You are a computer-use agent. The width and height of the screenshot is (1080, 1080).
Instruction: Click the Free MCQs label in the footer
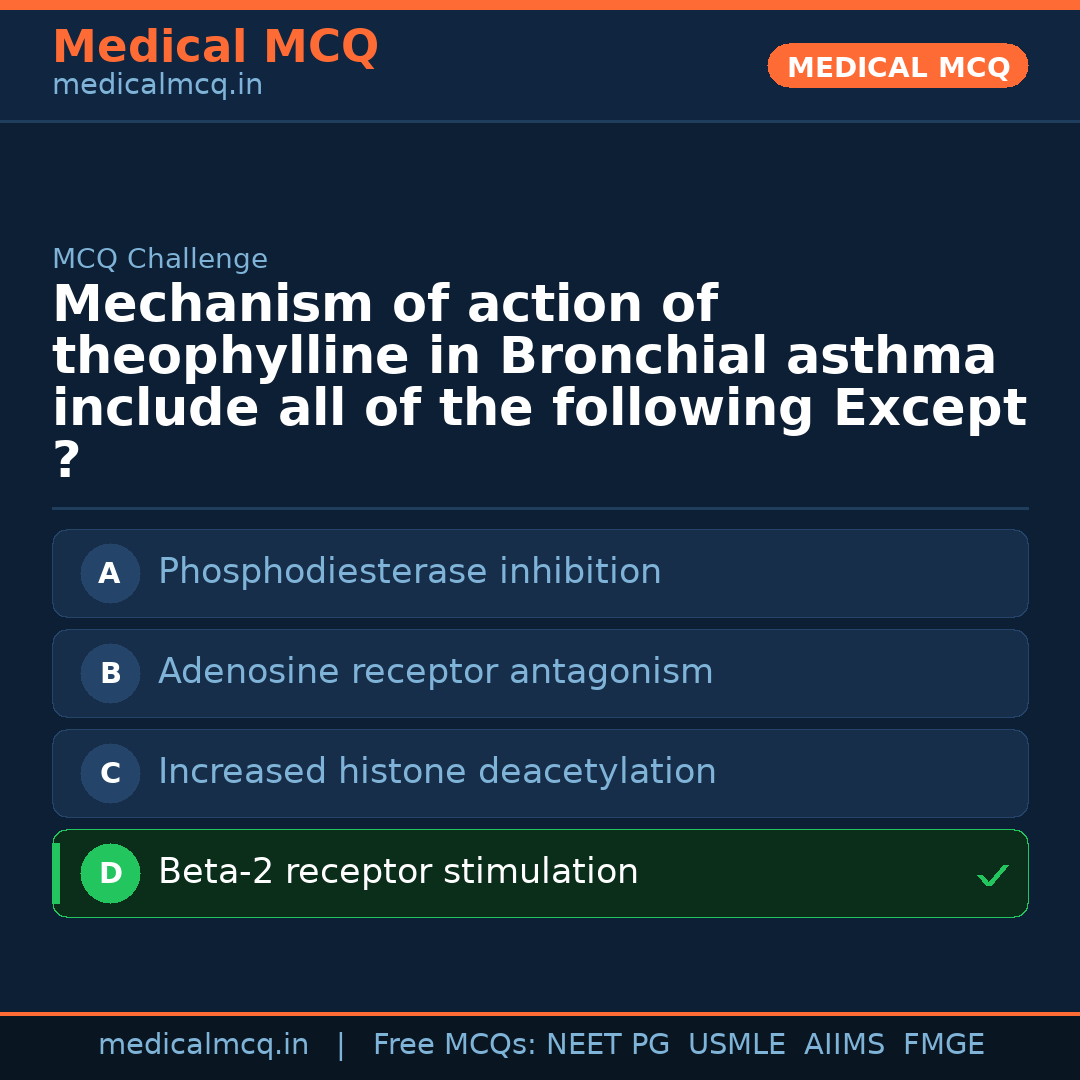coord(455,1045)
